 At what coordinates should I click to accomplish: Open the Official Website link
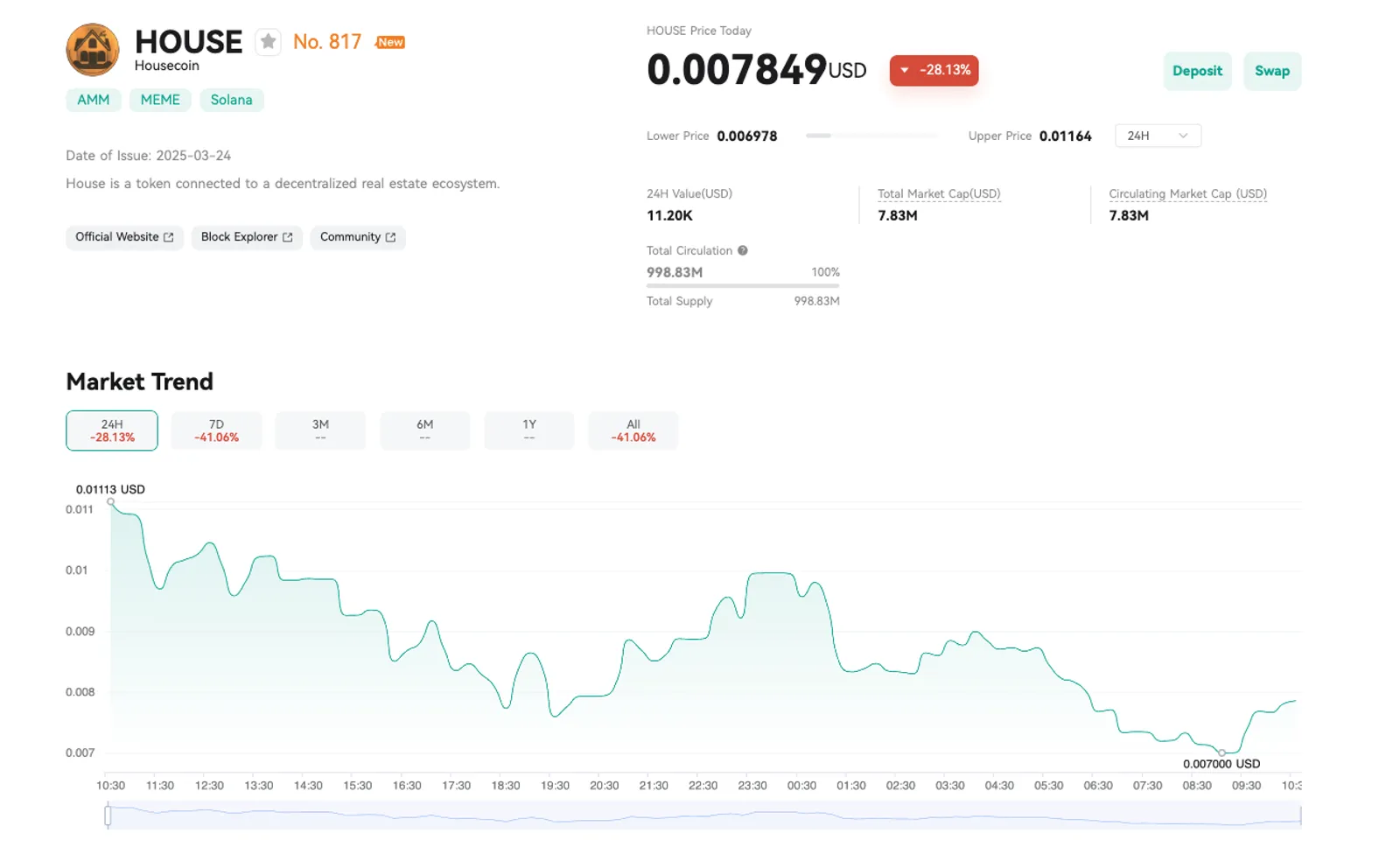point(124,237)
